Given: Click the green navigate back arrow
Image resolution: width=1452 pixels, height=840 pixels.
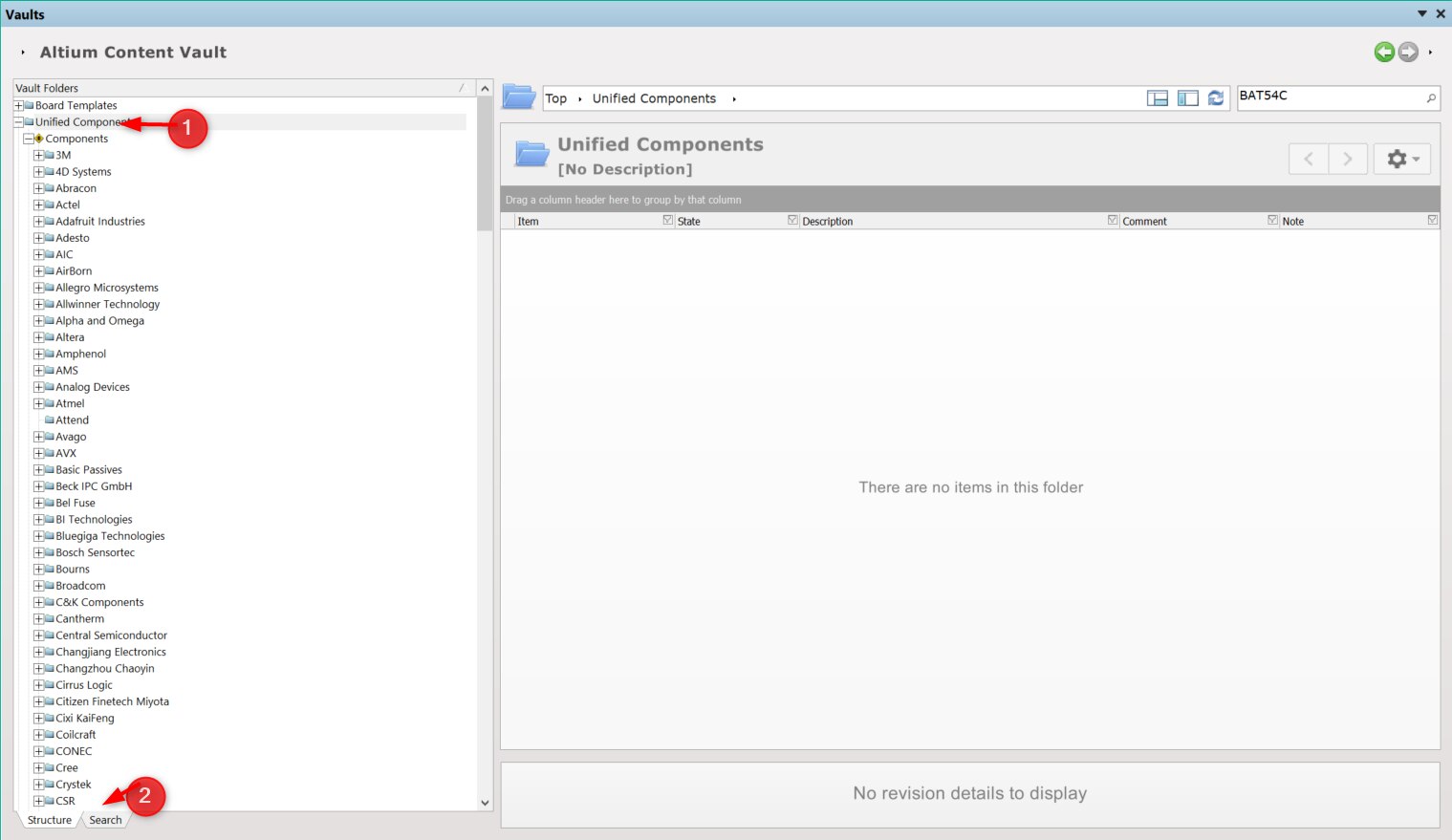Looking at the screenshot, I should [1383, 53].
